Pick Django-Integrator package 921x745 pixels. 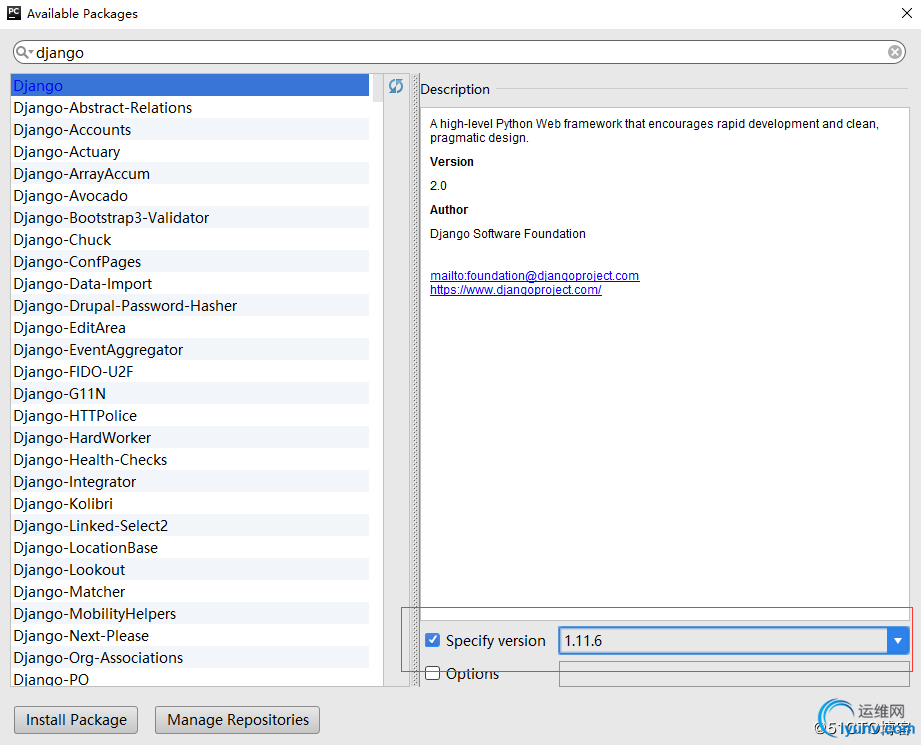(190, 482)
